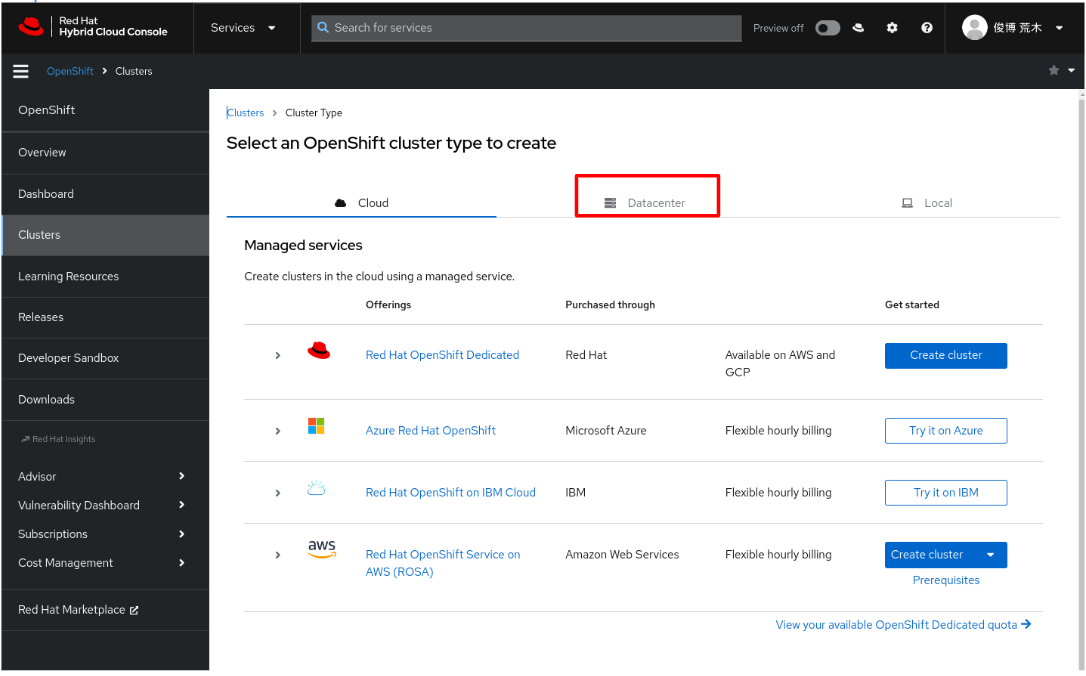Click the AWS logo in the ROSA row
1086x676 pixels.
321,549
